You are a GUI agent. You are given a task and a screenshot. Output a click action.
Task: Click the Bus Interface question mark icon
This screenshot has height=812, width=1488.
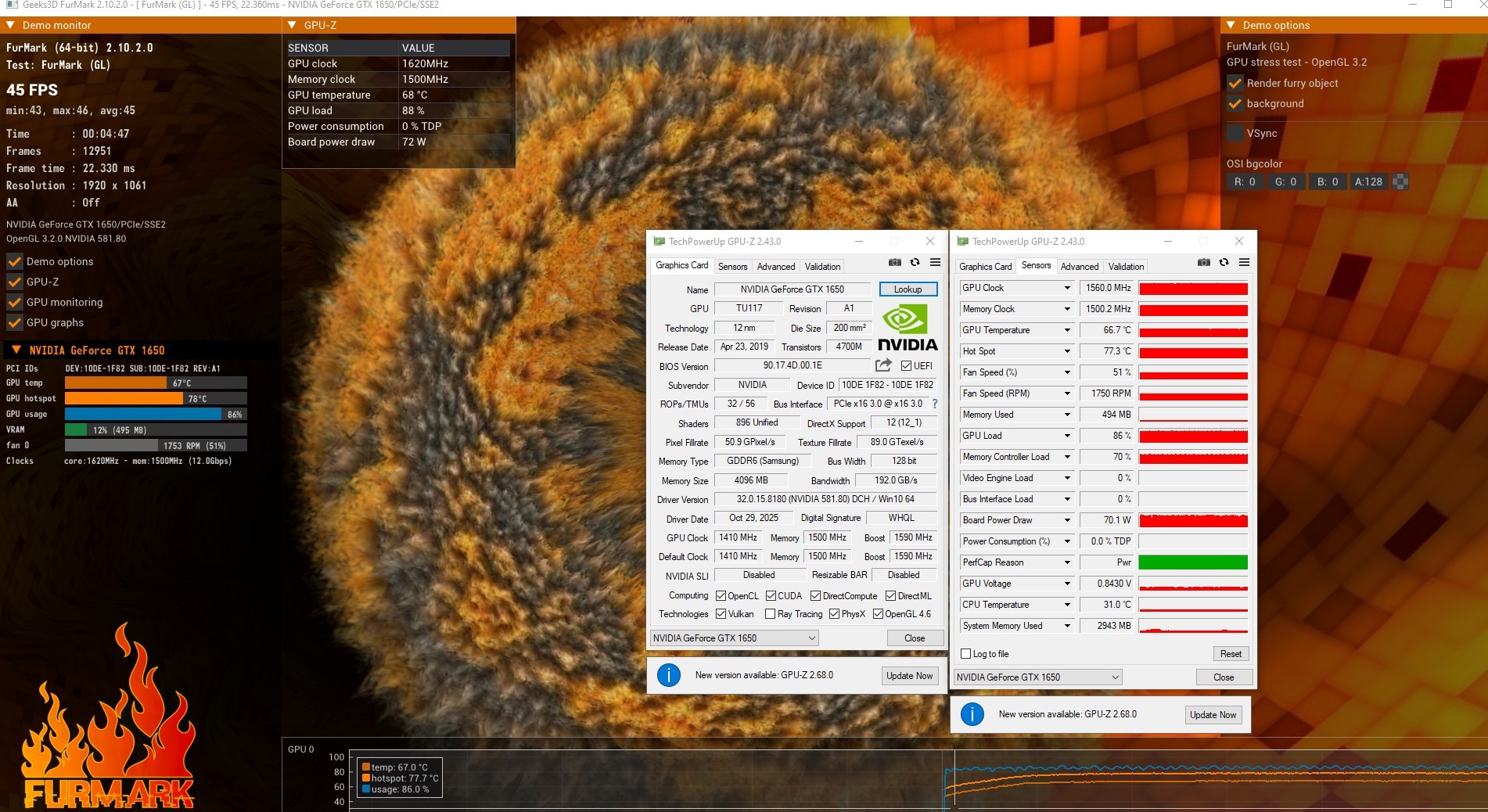click(934, 404)
